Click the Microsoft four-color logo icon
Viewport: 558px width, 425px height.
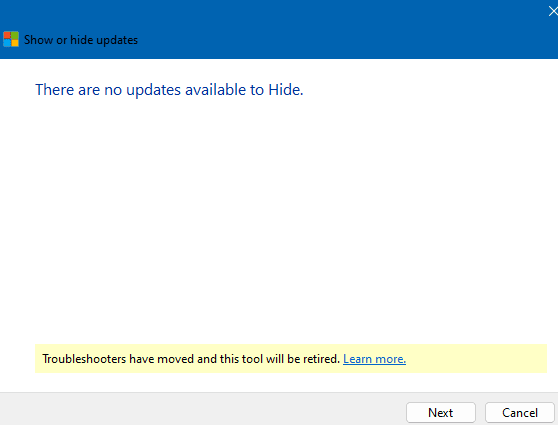click(11, 39)
